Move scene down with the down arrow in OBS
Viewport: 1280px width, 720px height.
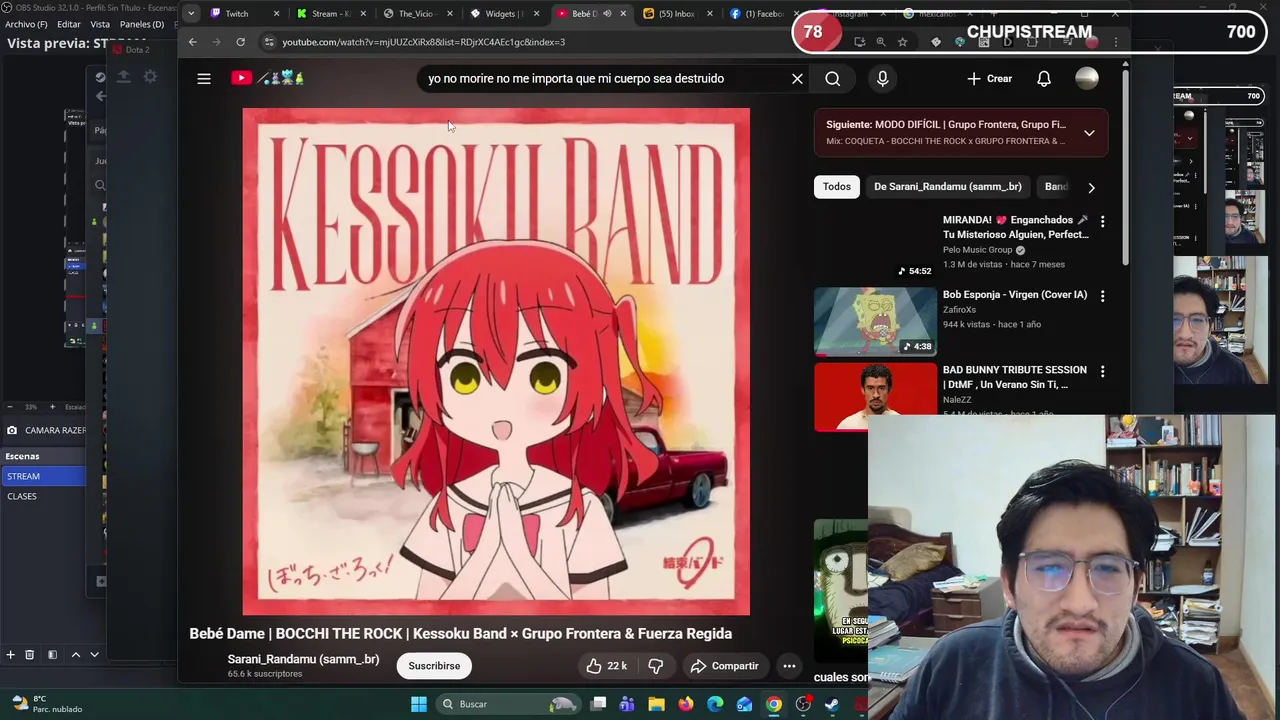coord(94,655)
